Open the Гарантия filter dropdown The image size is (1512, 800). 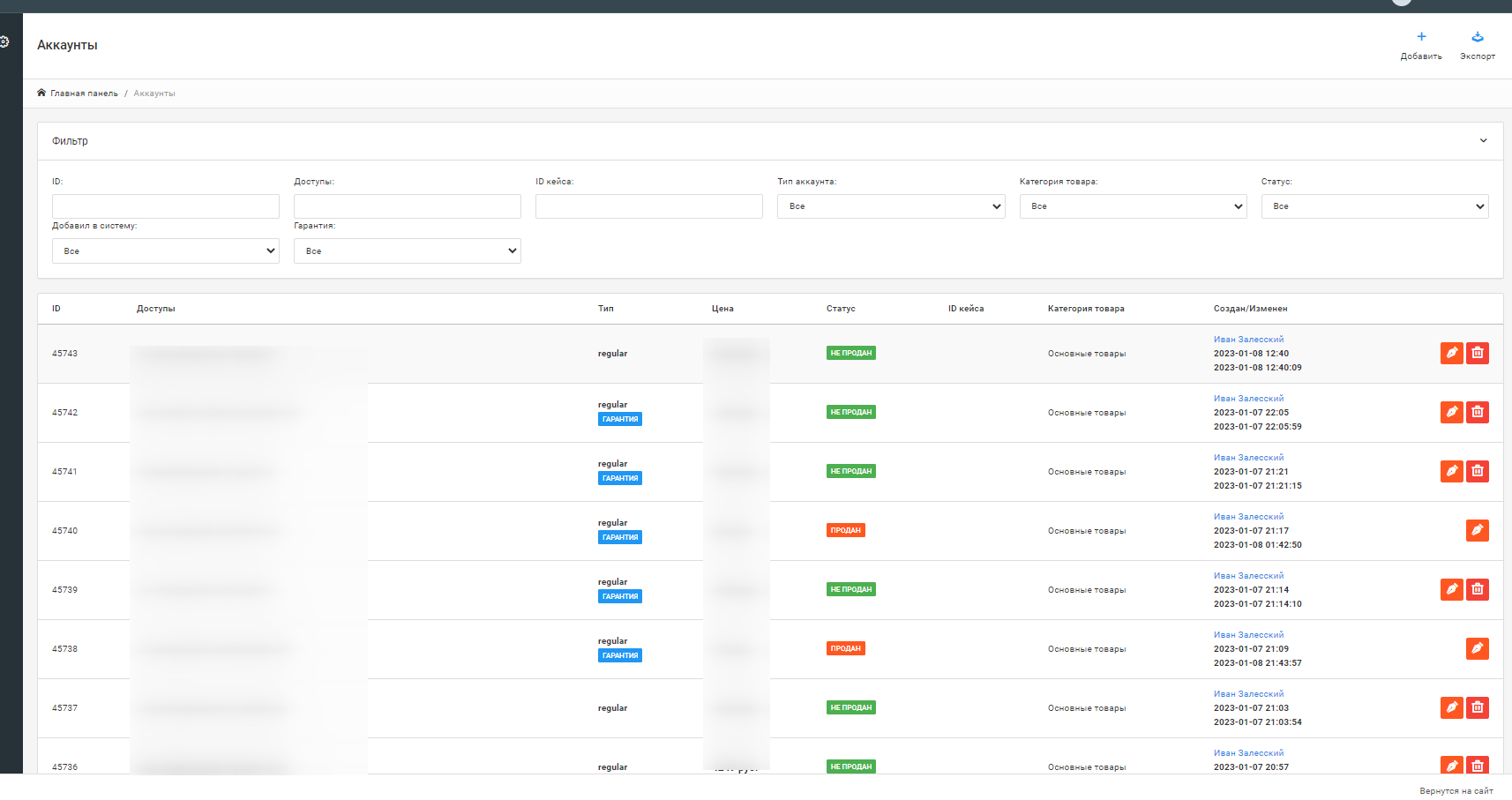407,251
